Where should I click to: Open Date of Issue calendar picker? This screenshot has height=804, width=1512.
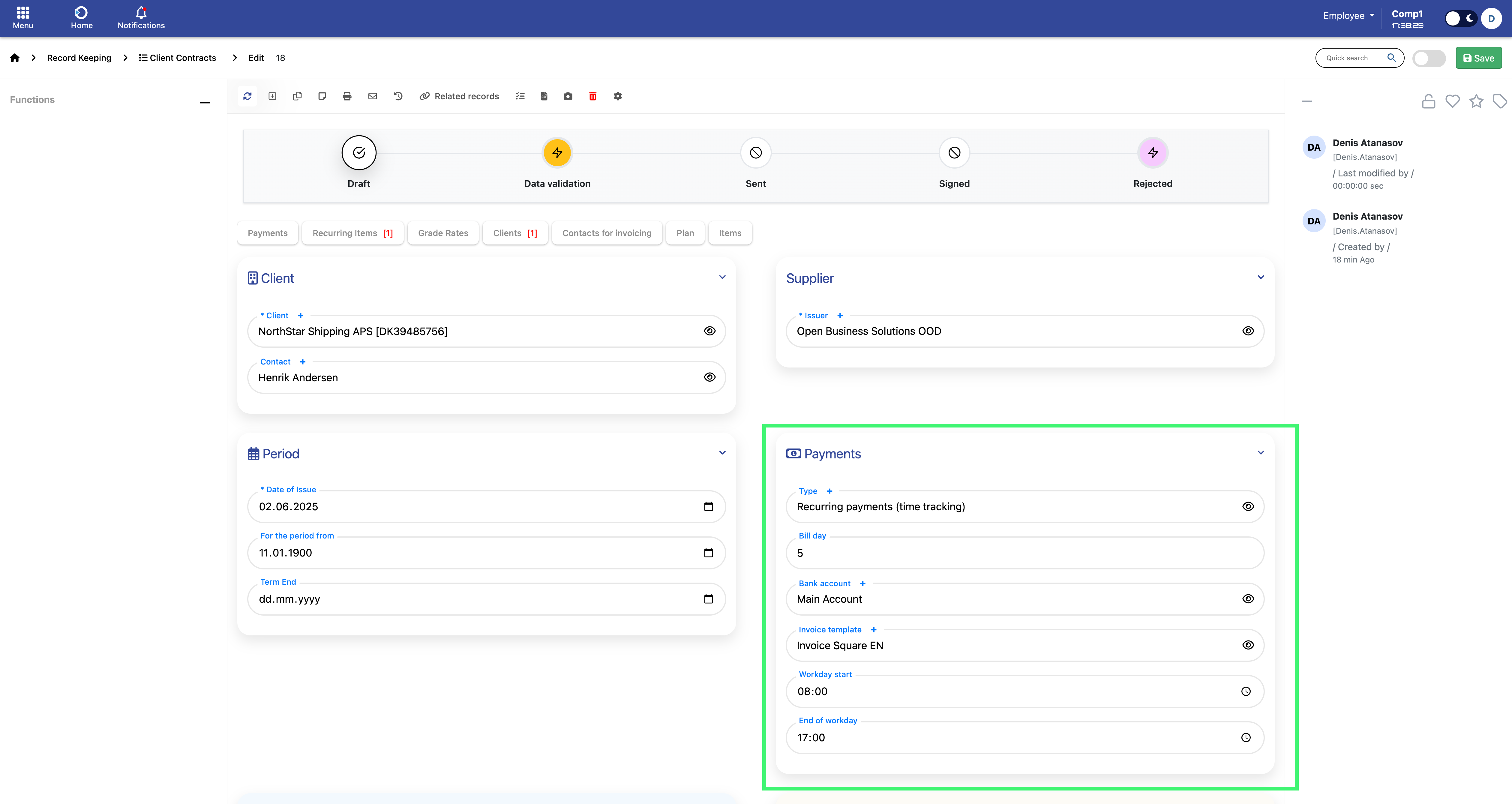point(709,506)
